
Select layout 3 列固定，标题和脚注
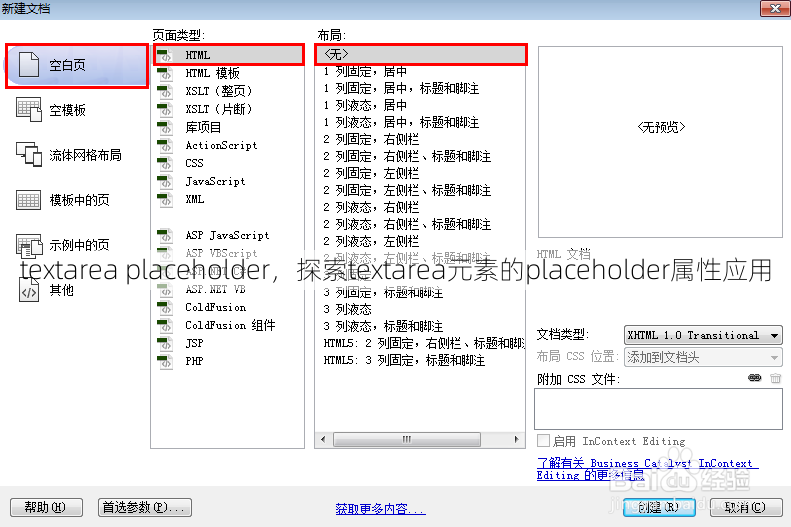383,292
